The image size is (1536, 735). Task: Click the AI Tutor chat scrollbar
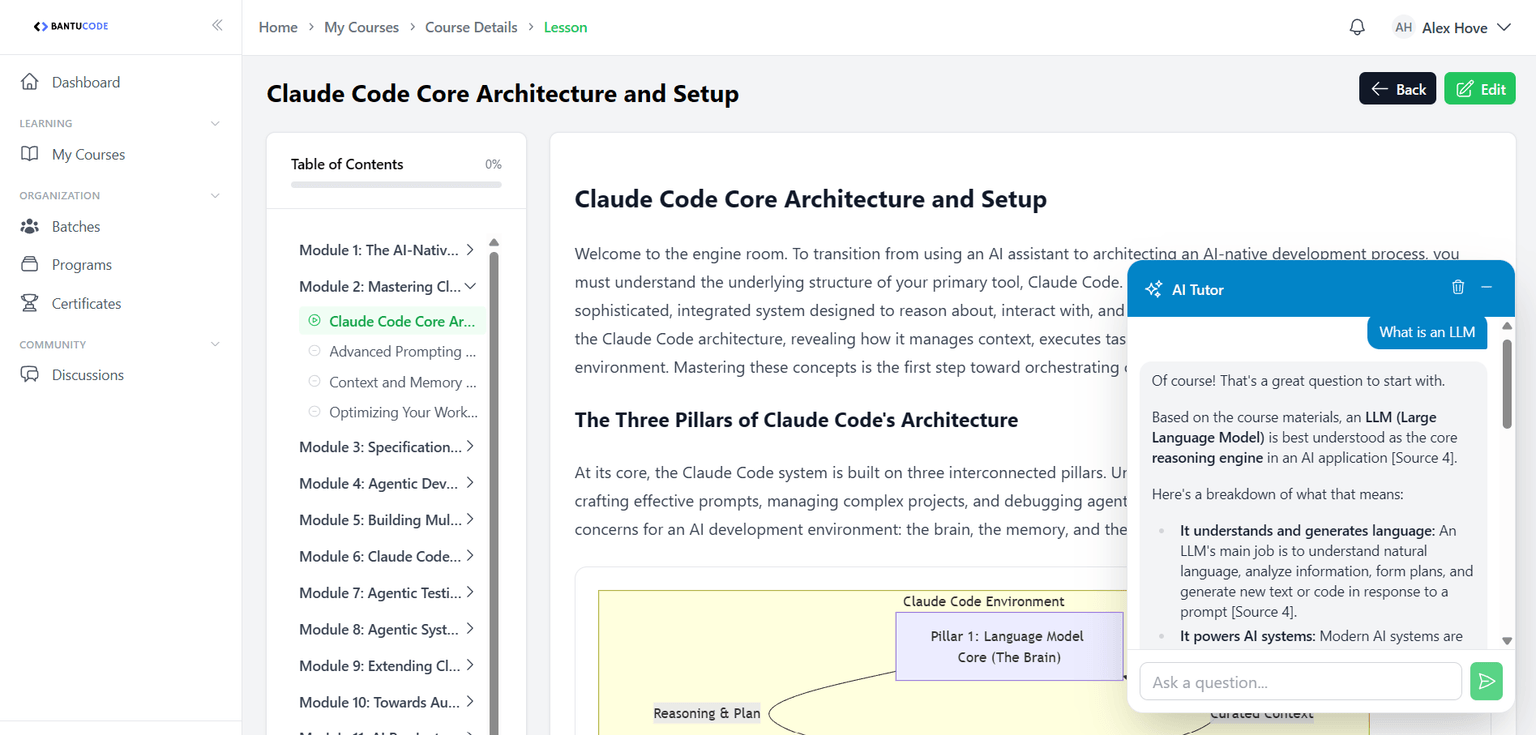click(1507, 385)
